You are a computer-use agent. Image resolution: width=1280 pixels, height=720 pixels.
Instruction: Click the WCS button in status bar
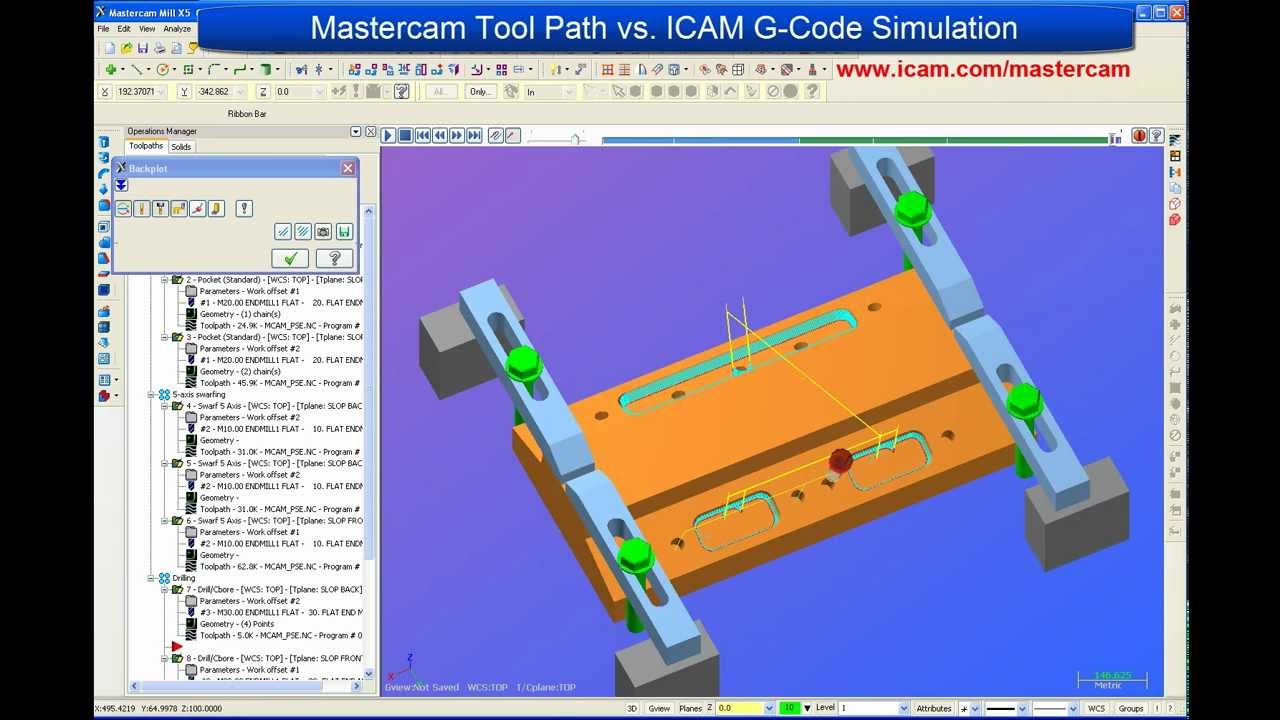(x=1097, y=708)
